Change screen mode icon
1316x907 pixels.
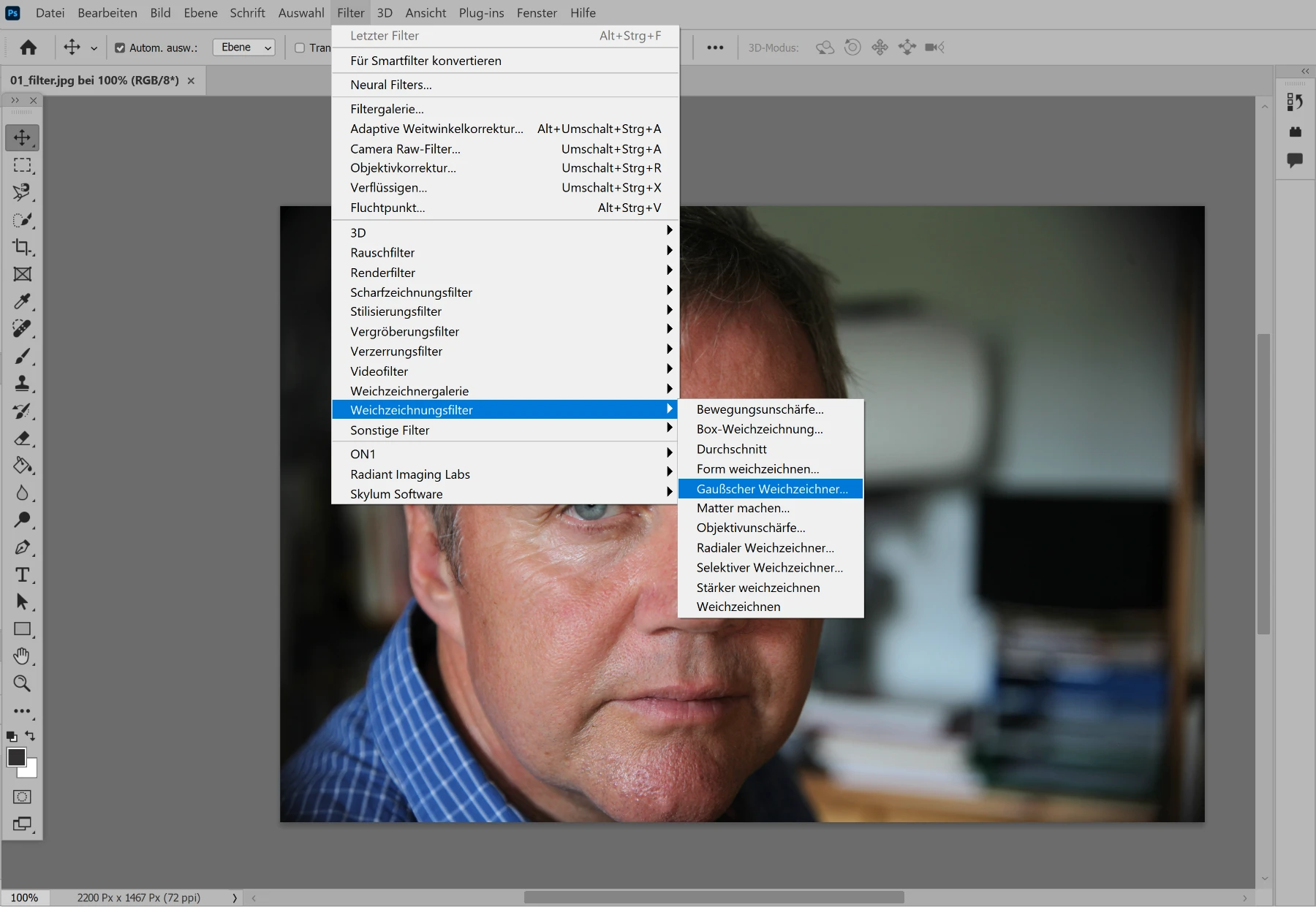(22, 824)
